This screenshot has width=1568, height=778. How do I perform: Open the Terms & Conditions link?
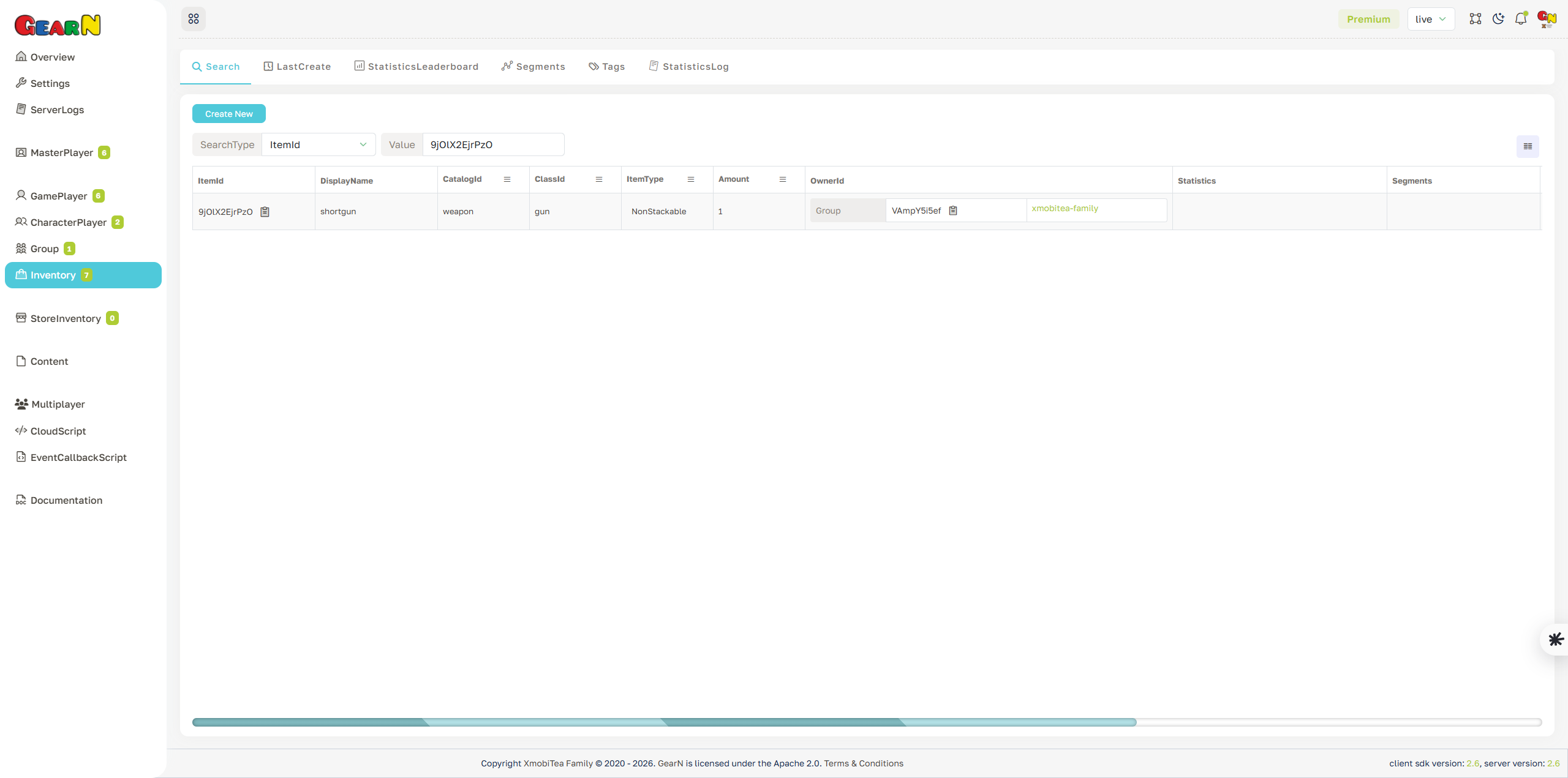864,763
